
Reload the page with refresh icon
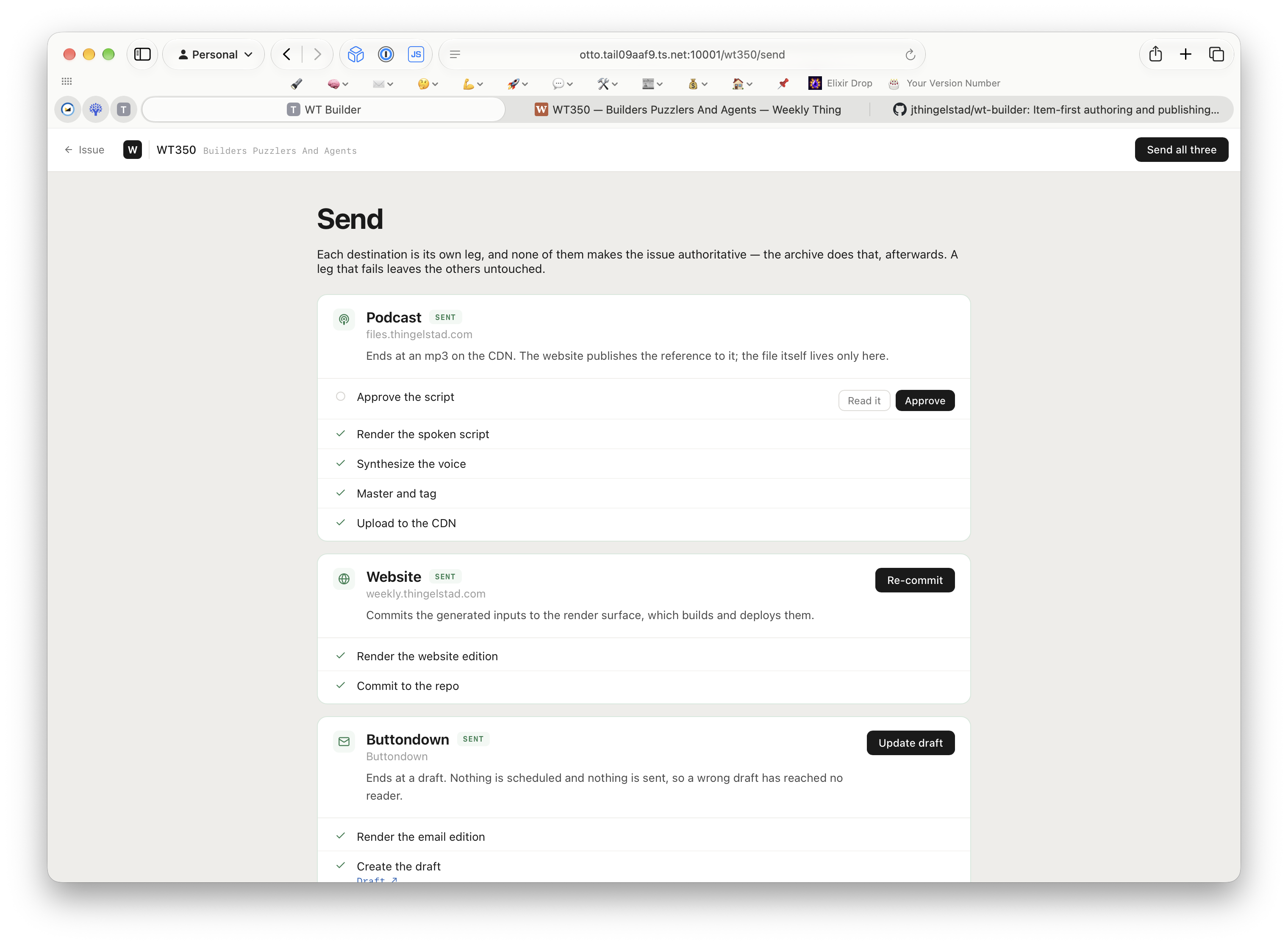click(x=910, y=55)
